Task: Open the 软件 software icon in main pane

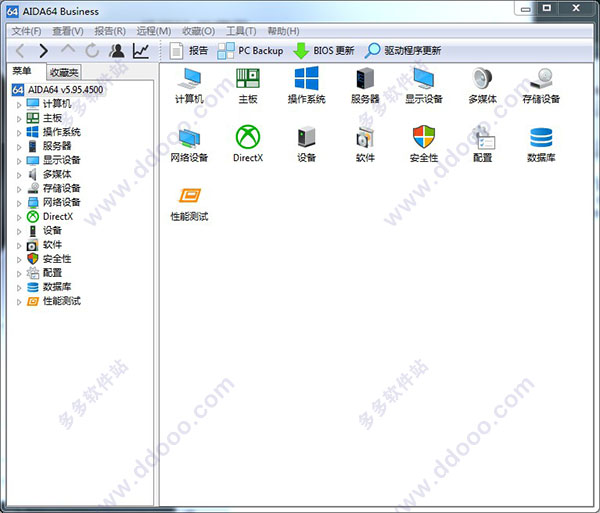Action: (x=365, y=144)
